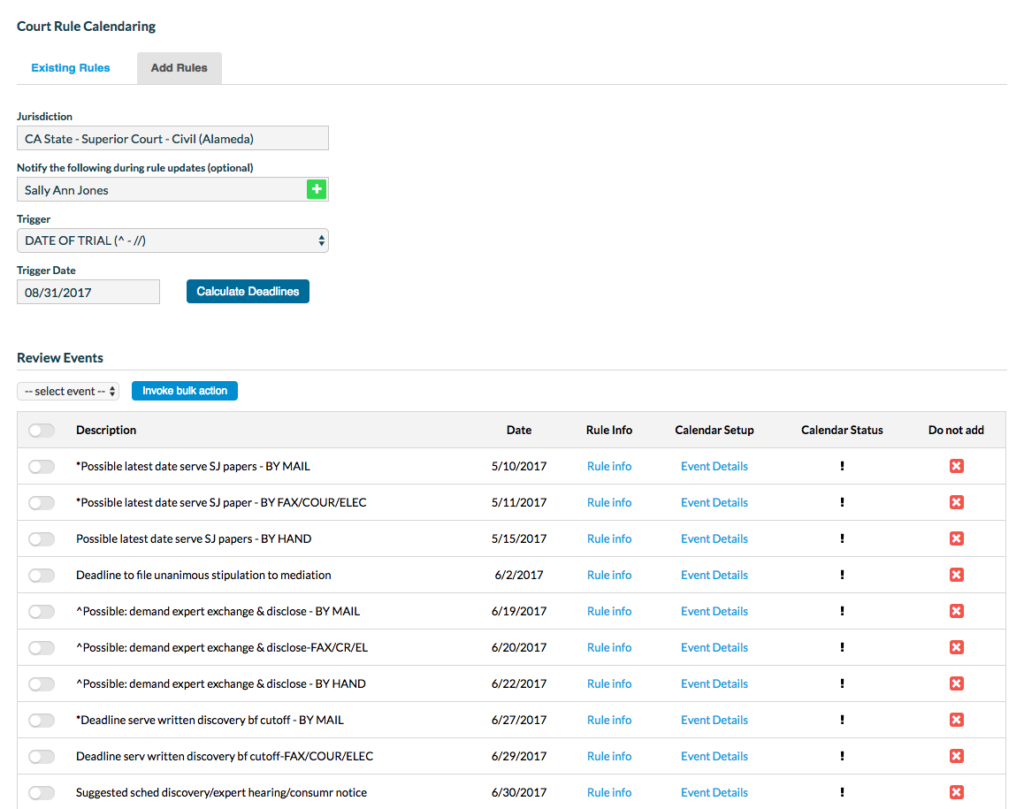This screenshot has width=1024, height=809.
Task: Remove the SJ papers BY MAIL event with red X
Action: (956, 466)
